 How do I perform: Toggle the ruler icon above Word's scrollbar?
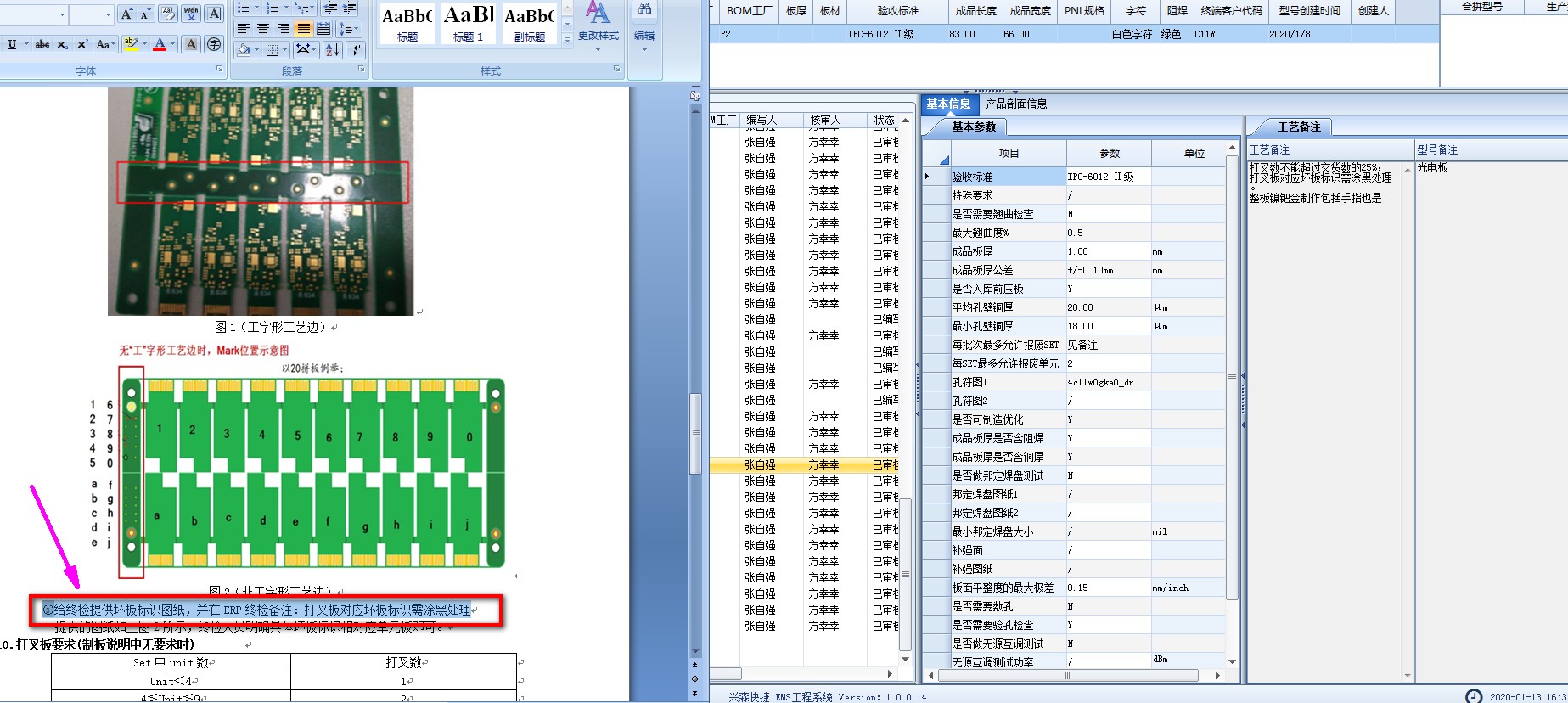tap(695, 95)
